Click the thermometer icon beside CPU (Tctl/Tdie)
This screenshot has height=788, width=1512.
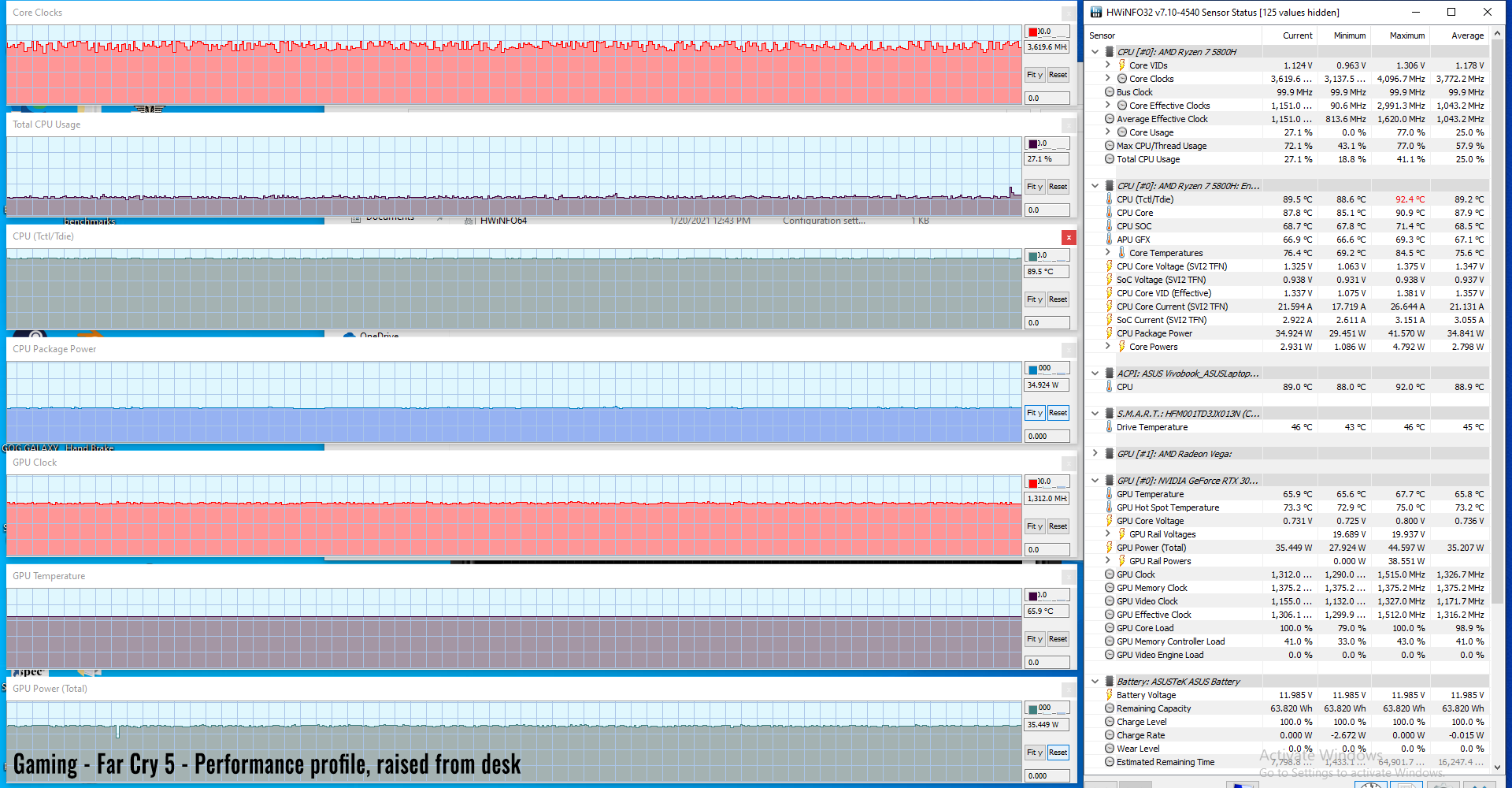pyautogui.click(x=1110, y=199)
